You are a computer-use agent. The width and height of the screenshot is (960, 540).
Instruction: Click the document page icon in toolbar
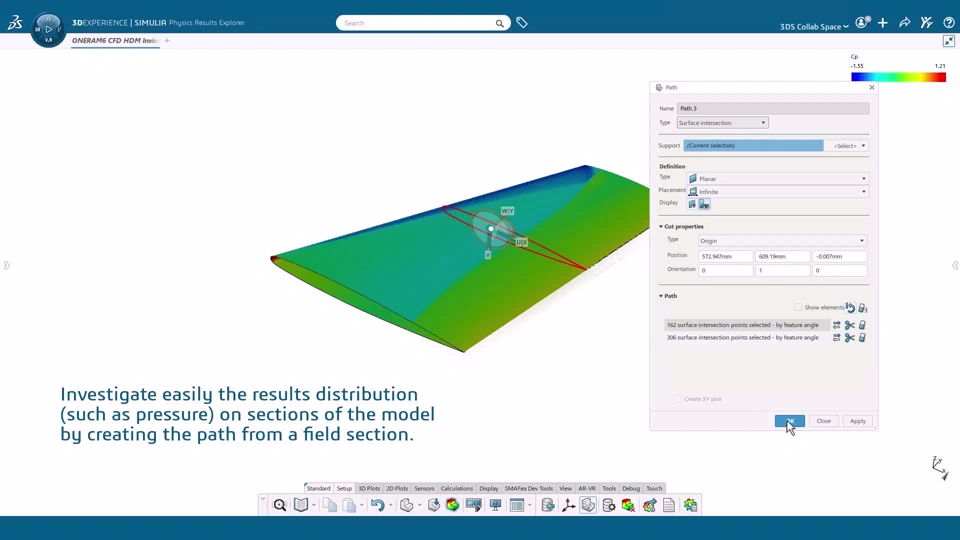(x=669, y=505)
